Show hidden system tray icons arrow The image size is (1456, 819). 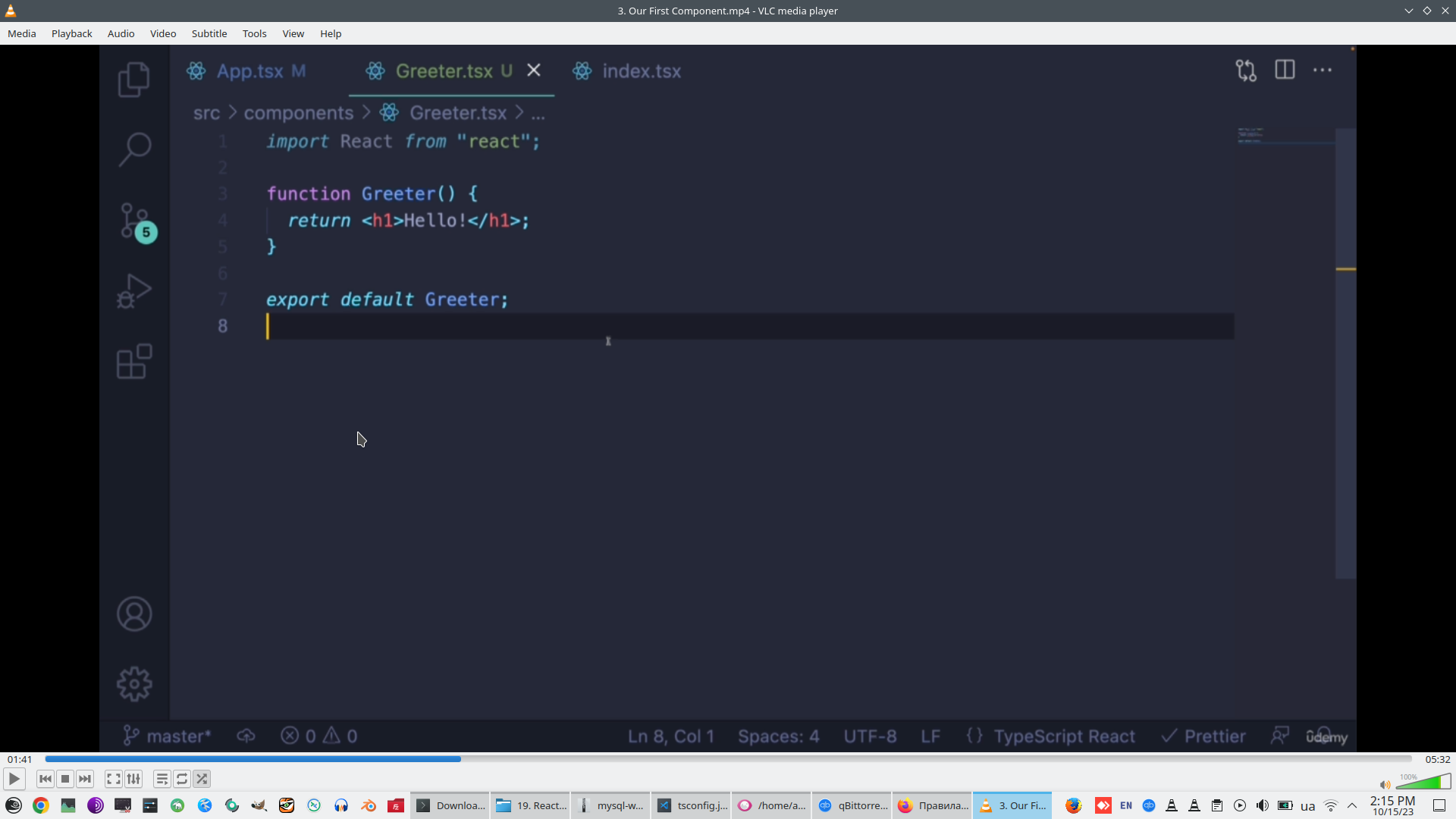1352,805
